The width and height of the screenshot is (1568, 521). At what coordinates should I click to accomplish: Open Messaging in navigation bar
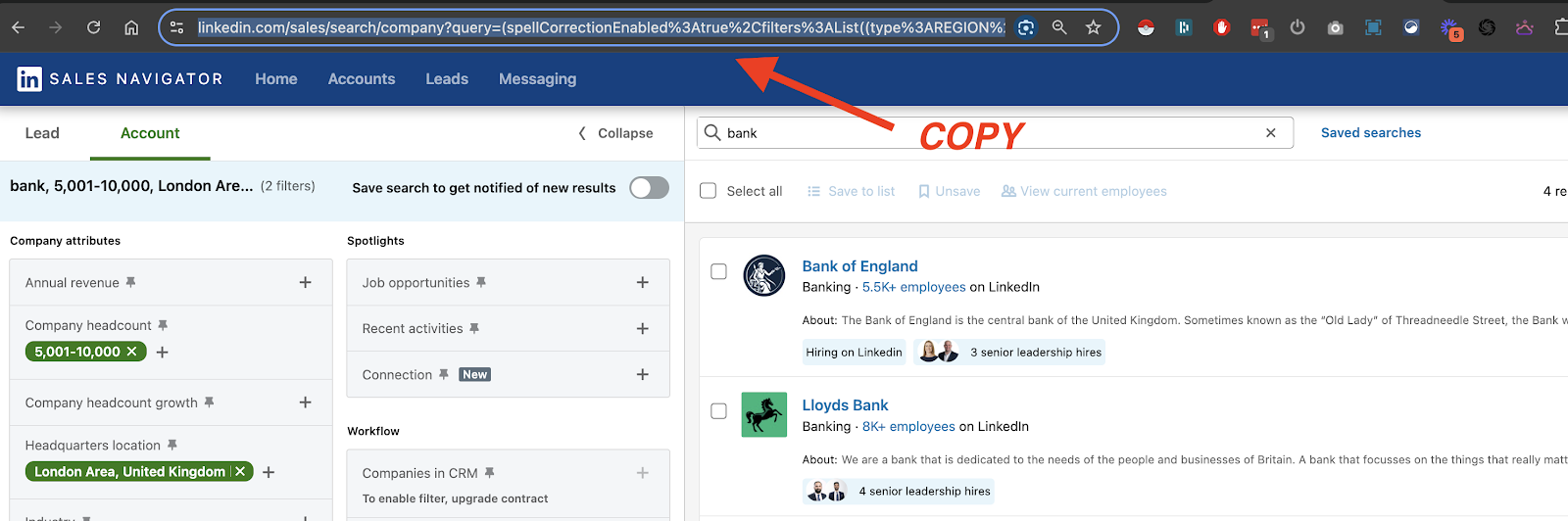[x=537, y=78]
